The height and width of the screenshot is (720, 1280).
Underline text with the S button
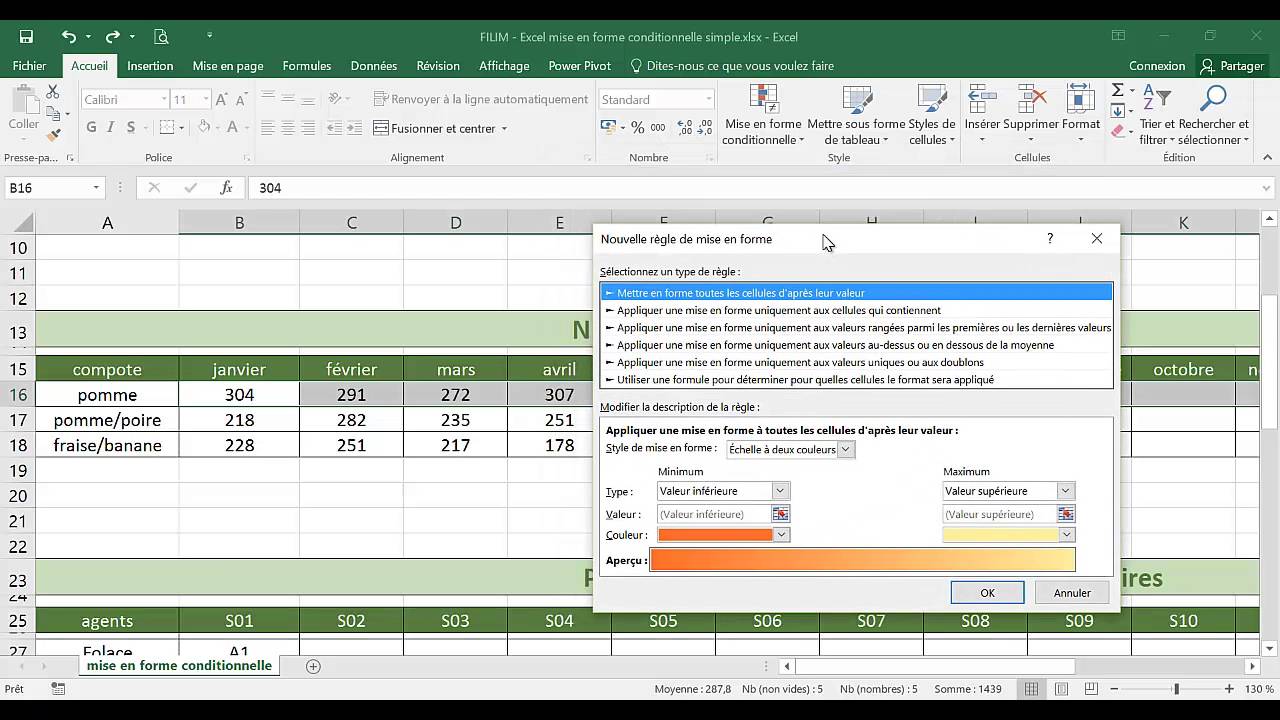coord(131,127)
